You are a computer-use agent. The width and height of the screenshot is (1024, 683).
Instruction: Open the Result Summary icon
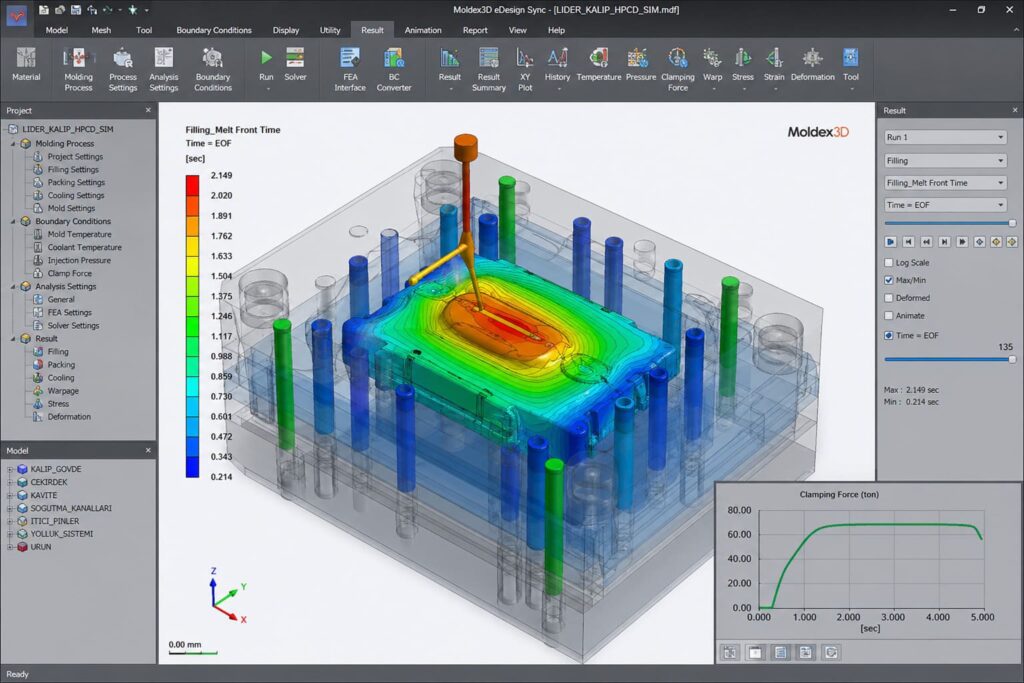coord(488,67)
